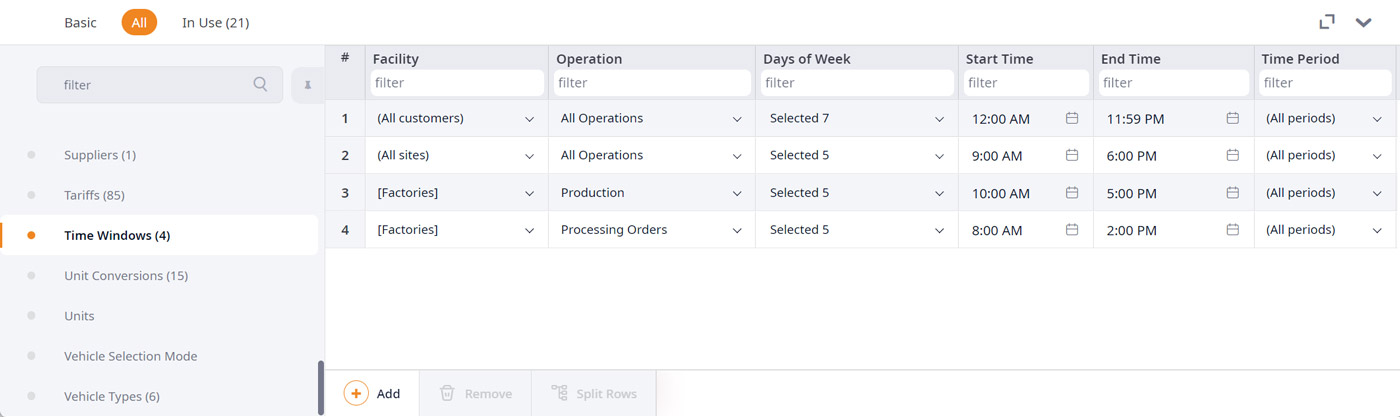Collapse panel using top-right chevron icon
The width and height of the screenshot is (1400, 417).
1363,22
